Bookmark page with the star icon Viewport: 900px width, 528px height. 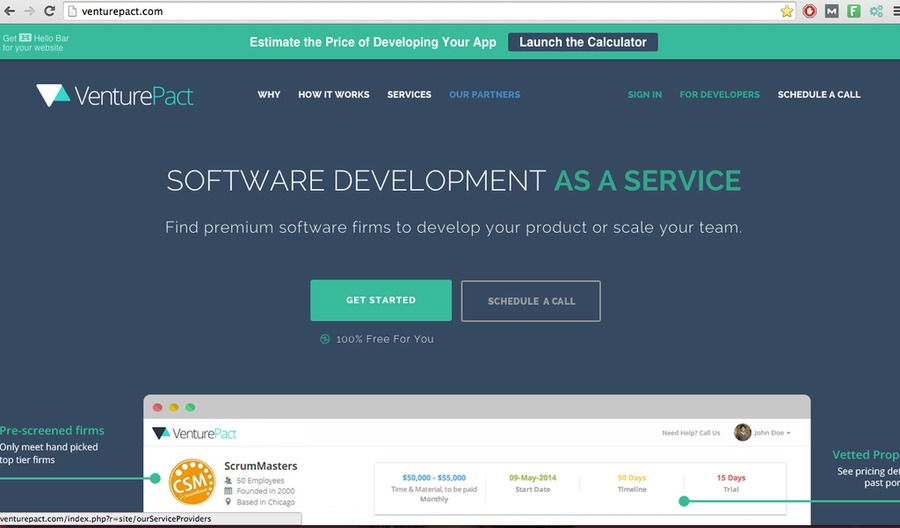[786, 11]
